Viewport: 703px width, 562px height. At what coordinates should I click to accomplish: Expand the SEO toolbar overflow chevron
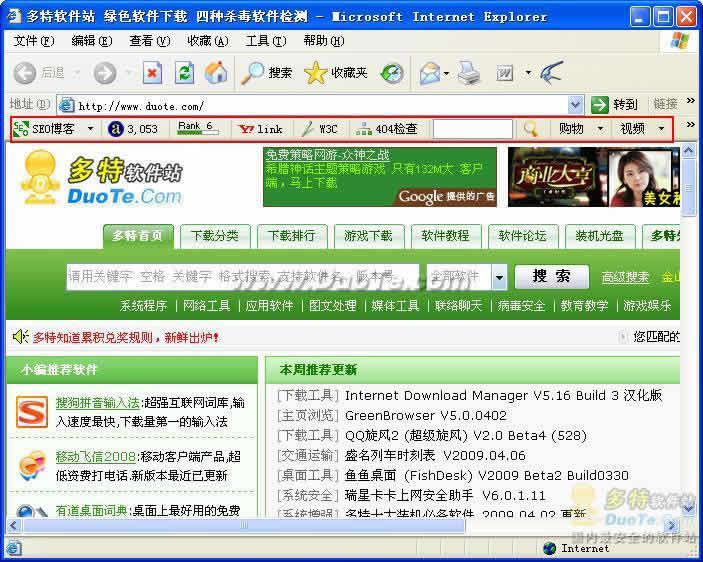(690, 125)
